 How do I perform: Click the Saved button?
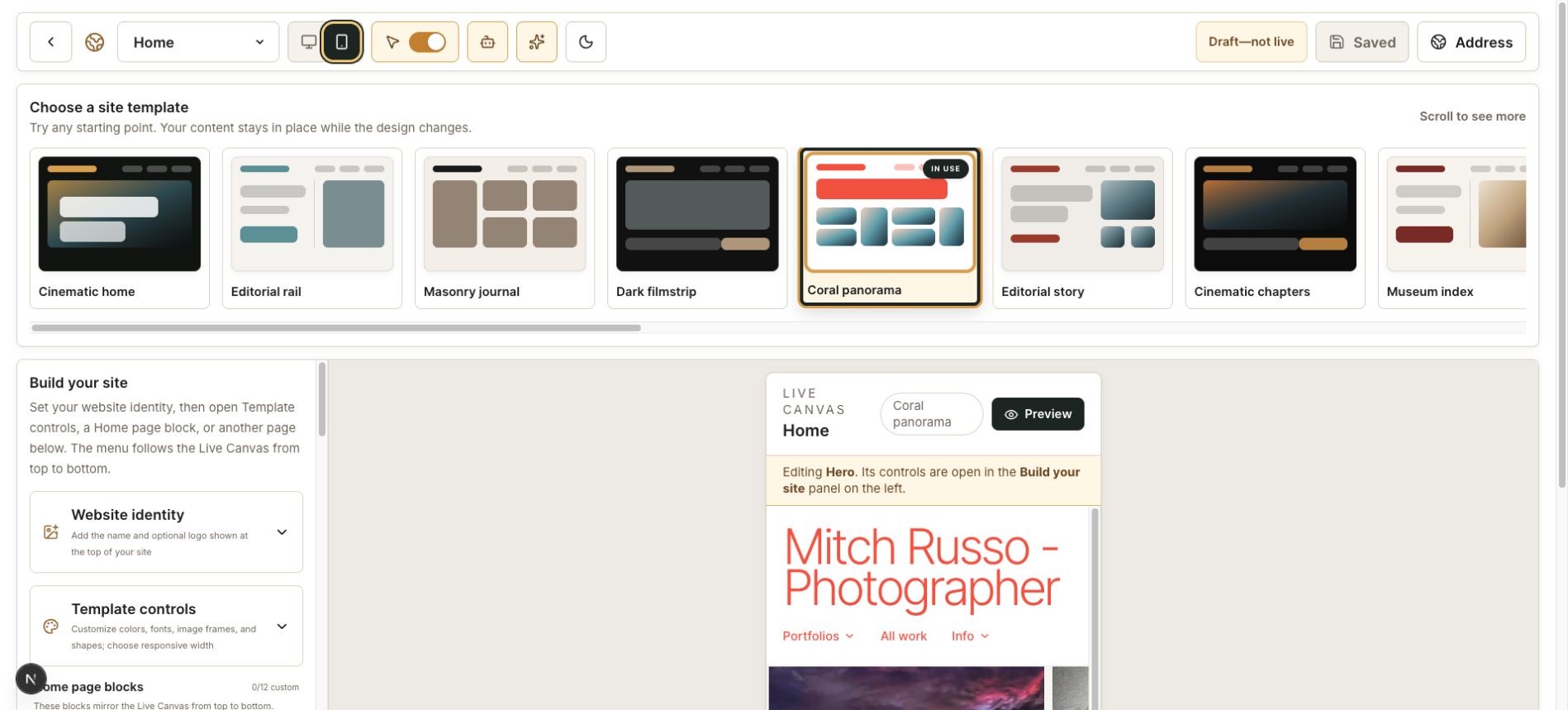click(x=1361, y=42)
